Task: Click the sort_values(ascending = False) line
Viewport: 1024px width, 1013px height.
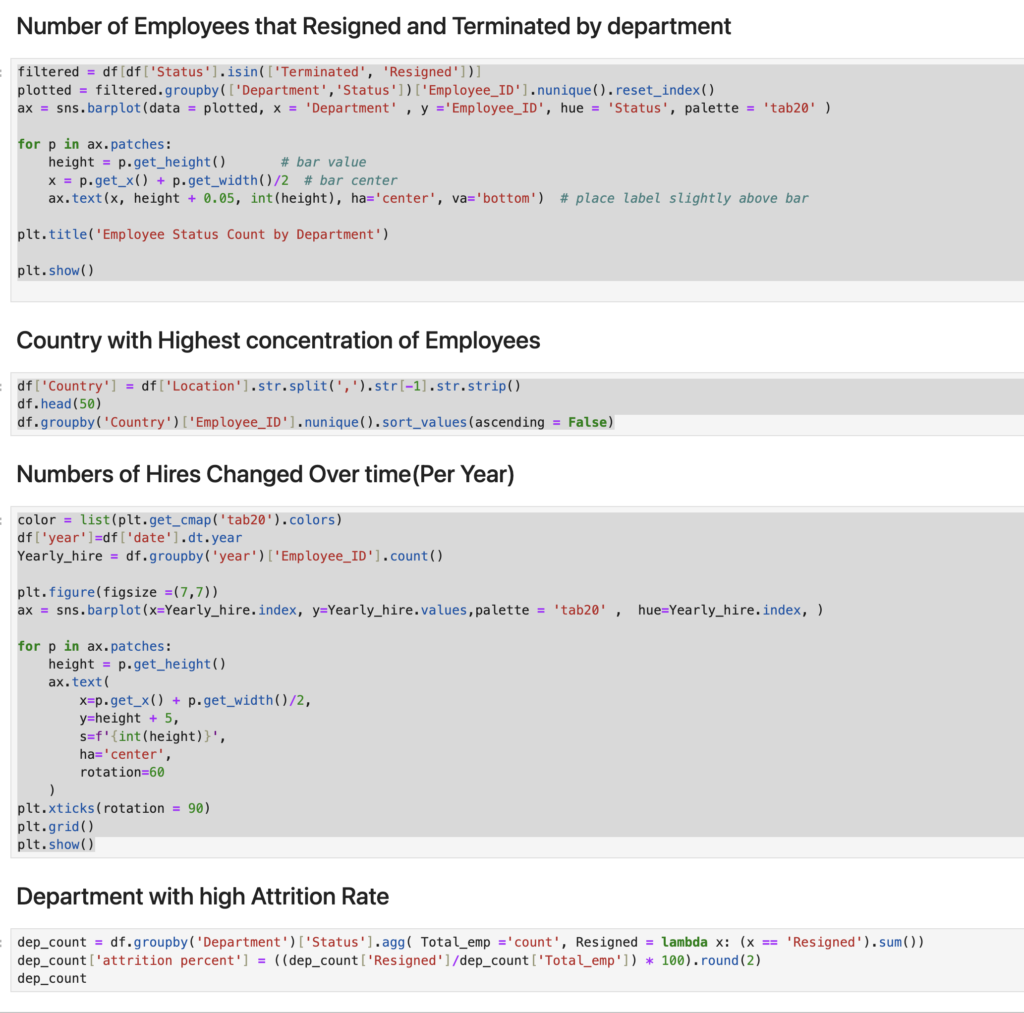Action: 315,422
